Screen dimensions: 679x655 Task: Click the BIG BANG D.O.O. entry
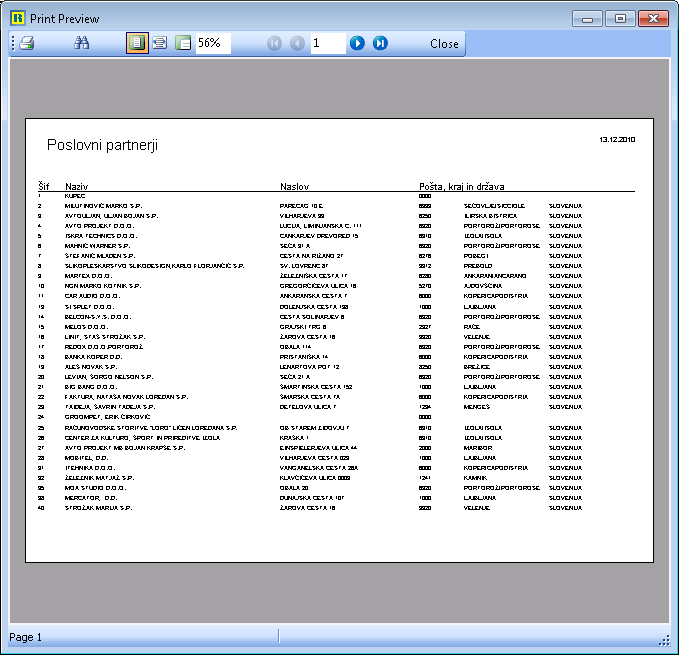point(91,387)
